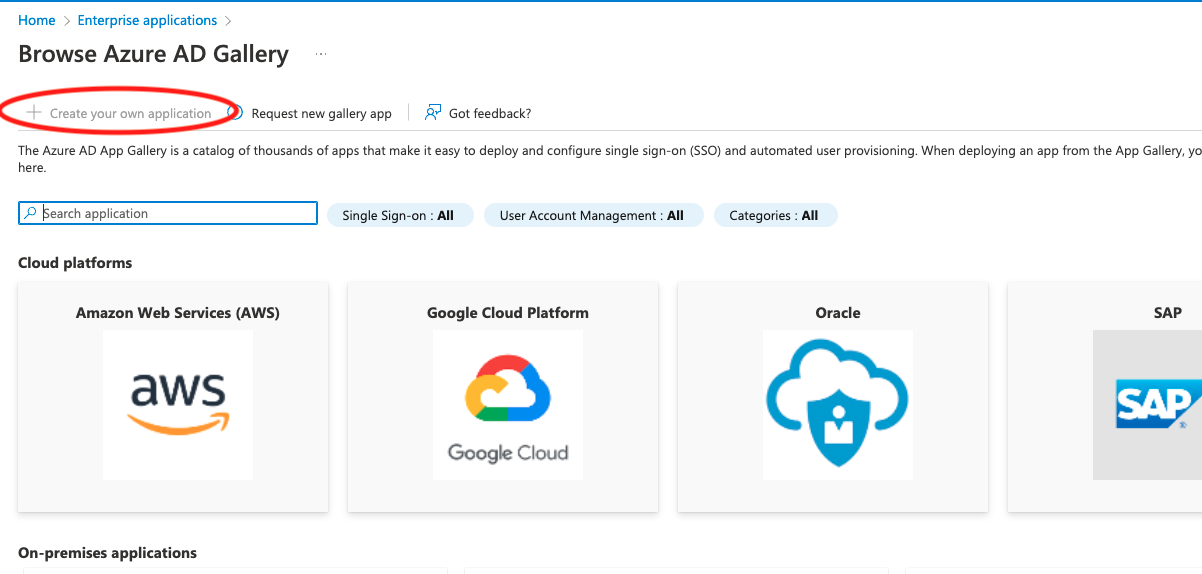The width and height of the screenshot is (1202, 574).
Task: Select the Oracle tile
Action: 833,397
